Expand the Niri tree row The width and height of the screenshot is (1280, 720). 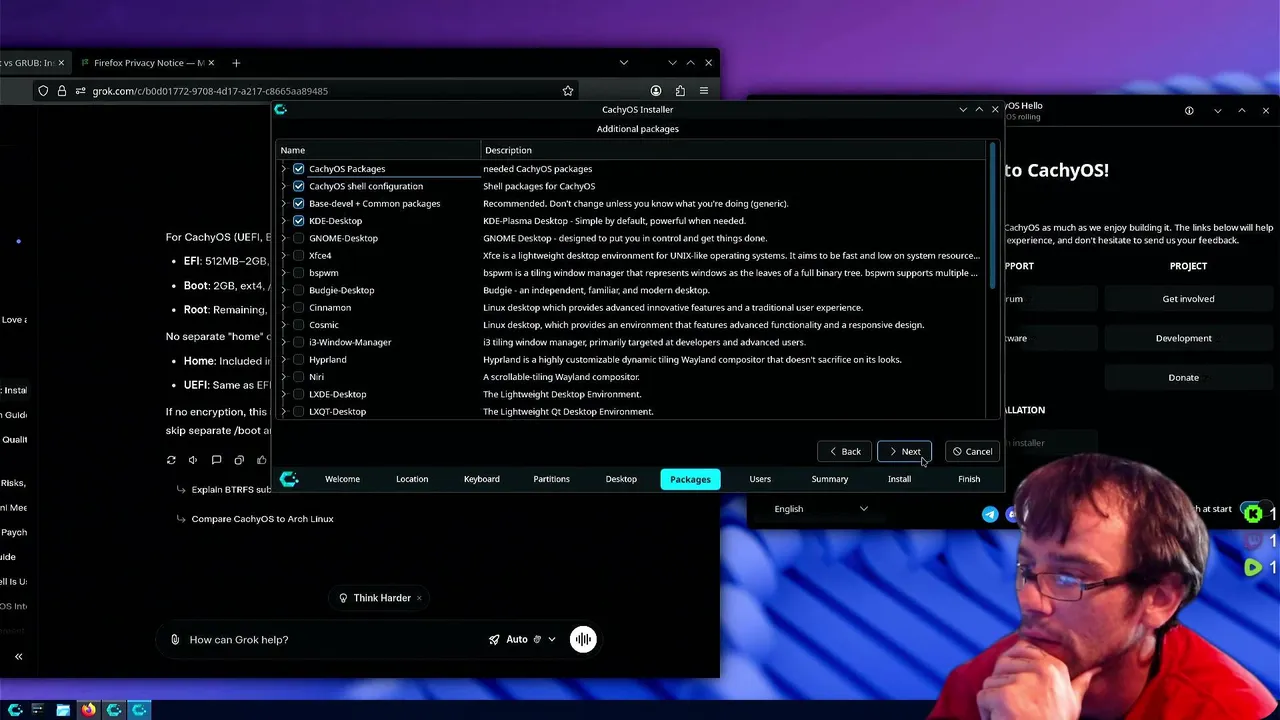284,377
